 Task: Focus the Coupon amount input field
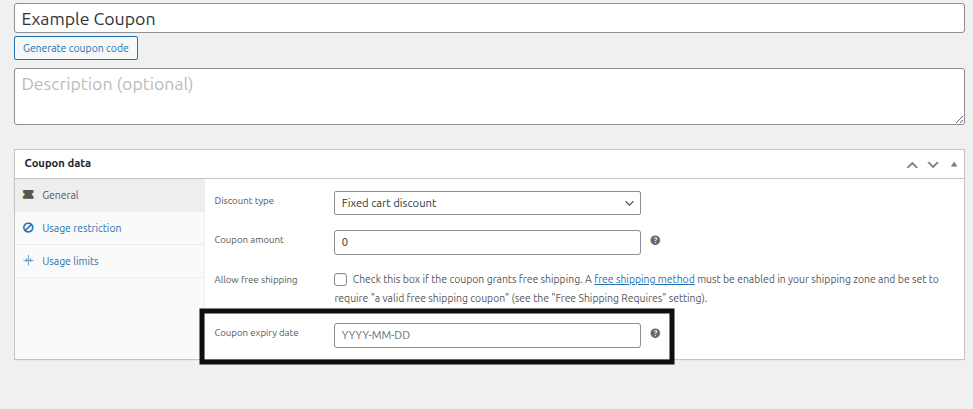point(486,242)
